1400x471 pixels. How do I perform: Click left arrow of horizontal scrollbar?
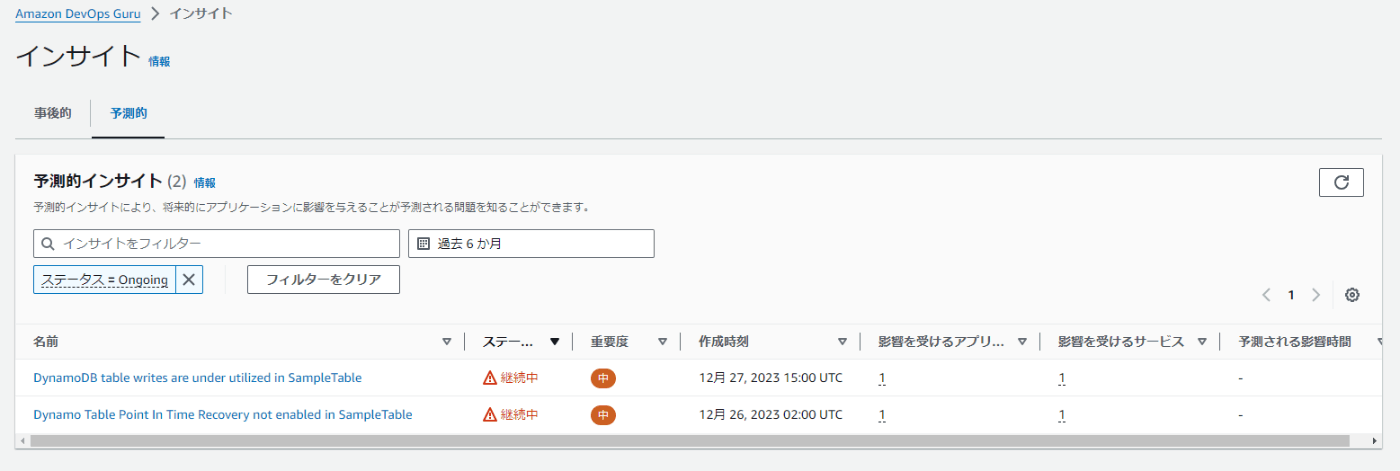pyautogui.click(x=22, y=440)
